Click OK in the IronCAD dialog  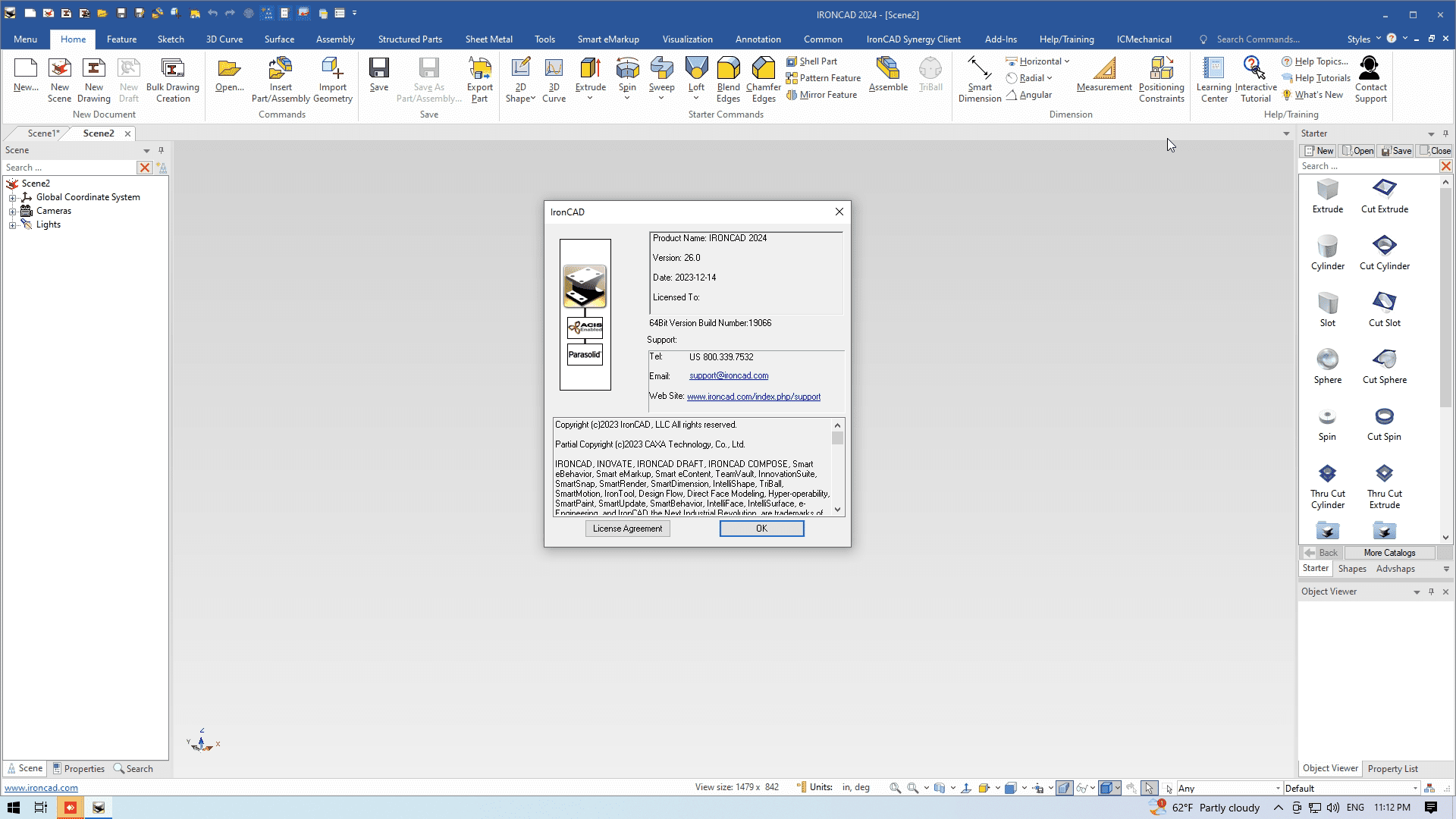click(x=761, y=529)
